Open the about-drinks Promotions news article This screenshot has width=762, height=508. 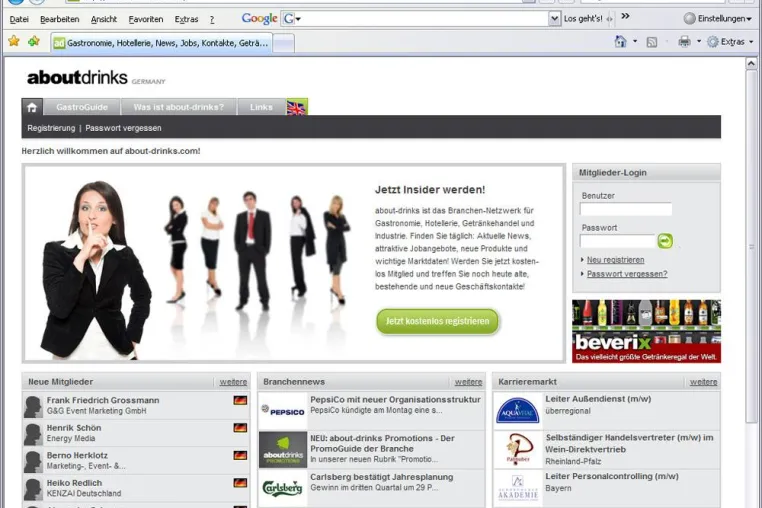click(382, 443)
